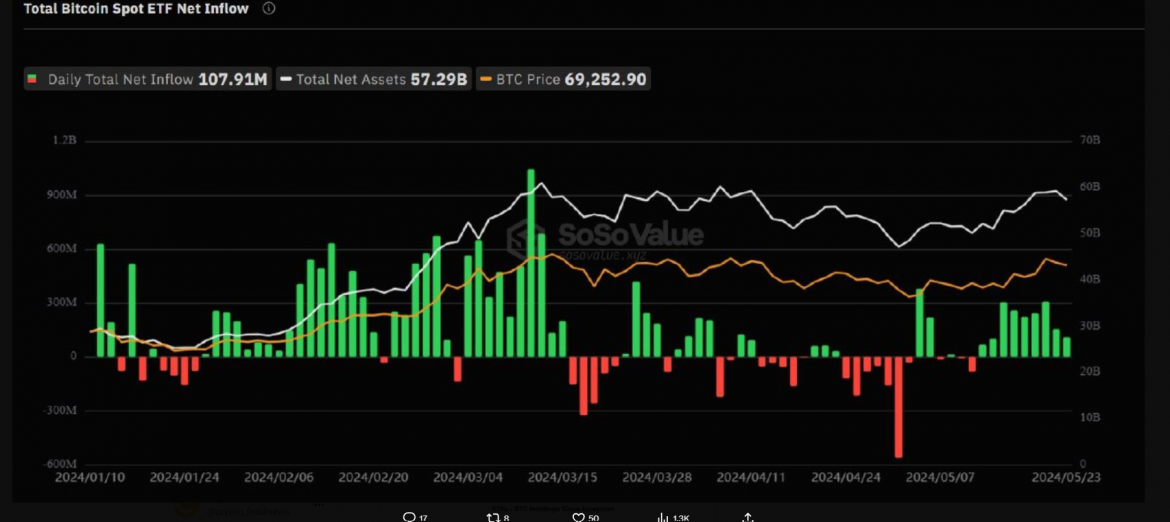
Task: Click the info icon beside chart title
Action: (x=268, y=8)
